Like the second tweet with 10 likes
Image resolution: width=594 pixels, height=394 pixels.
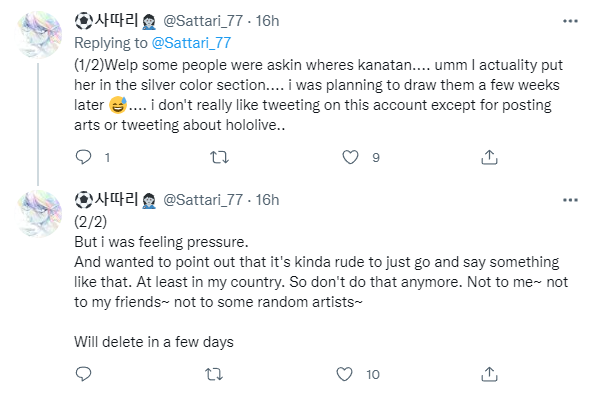(345, 374)
